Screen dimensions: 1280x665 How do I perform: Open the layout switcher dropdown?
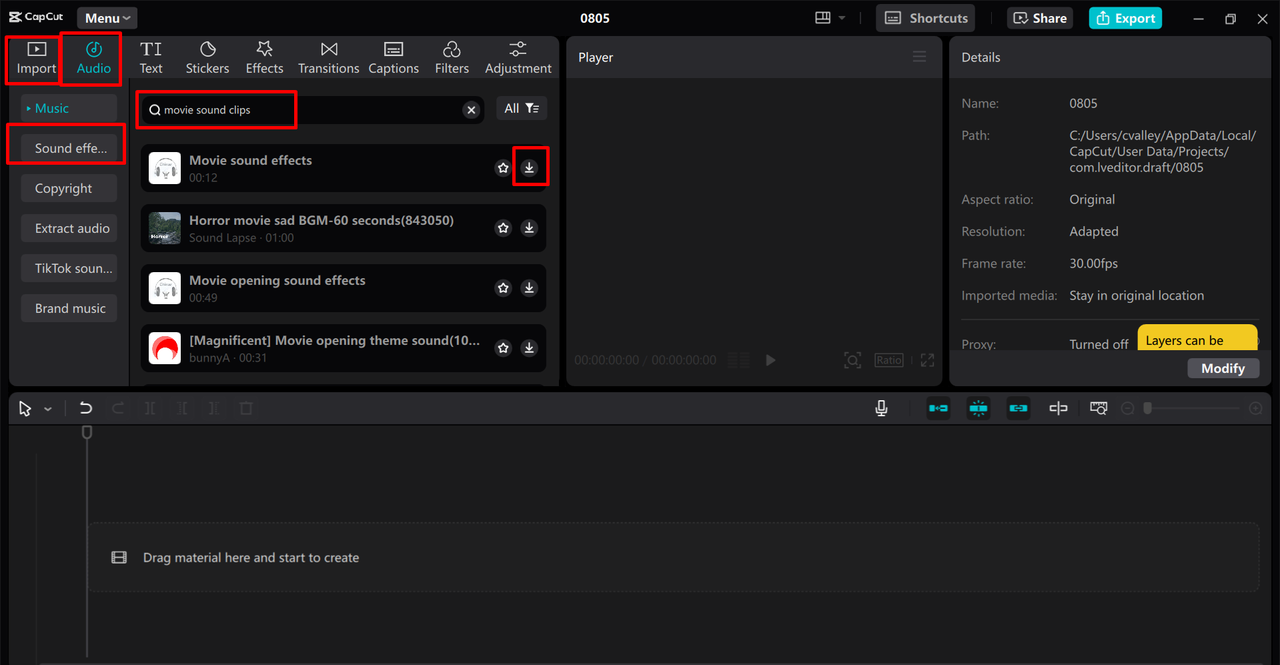830,18
